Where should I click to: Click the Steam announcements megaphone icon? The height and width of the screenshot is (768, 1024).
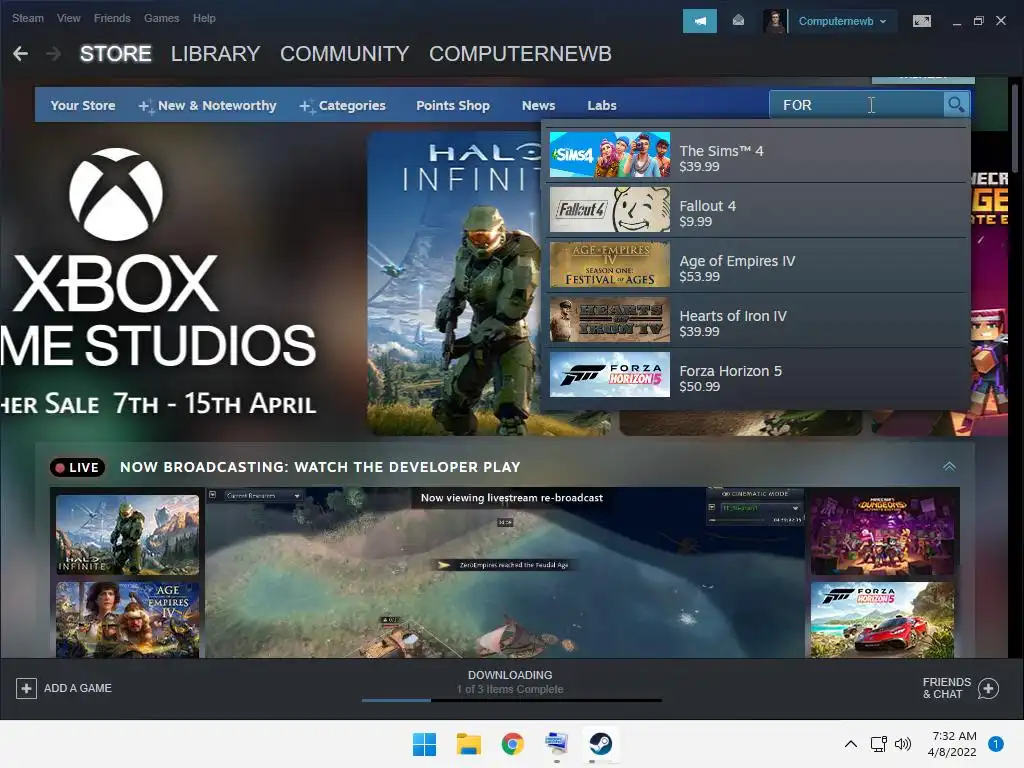pos(699,21)
